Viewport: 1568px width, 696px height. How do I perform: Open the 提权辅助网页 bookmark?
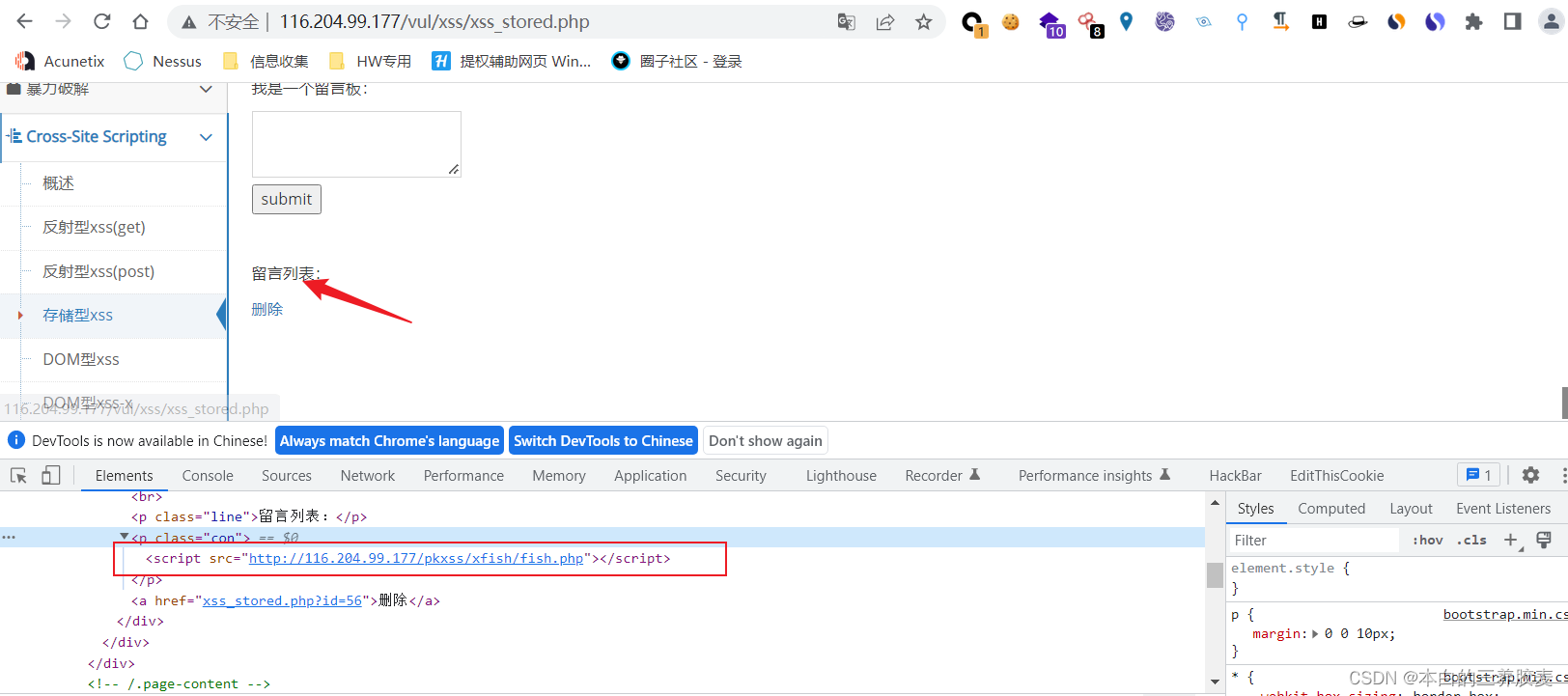pyautogui.click(x=512, y=61)
